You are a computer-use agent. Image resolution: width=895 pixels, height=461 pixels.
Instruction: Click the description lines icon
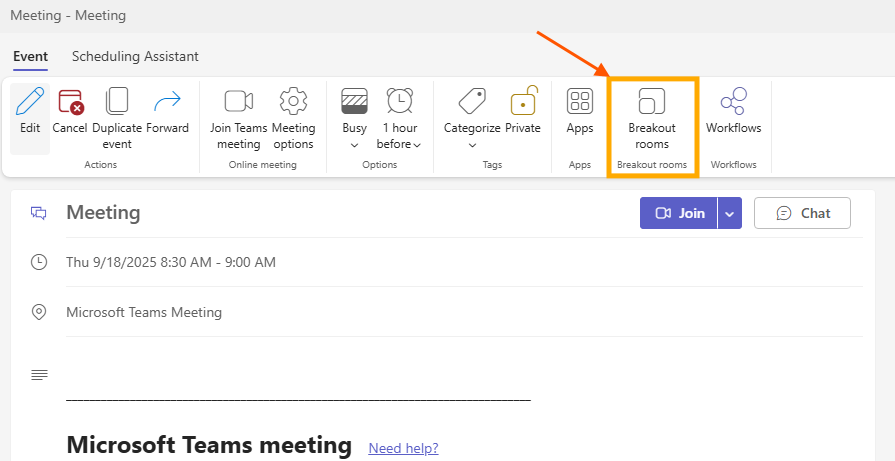point(39,375)
